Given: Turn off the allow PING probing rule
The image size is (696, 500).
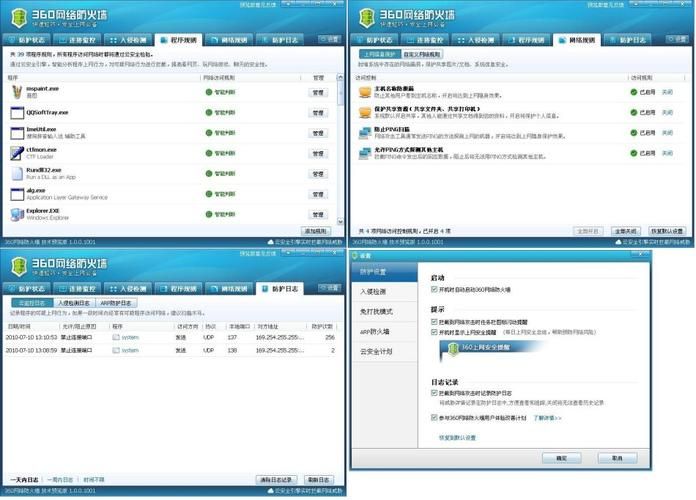Looking at the screenshot, I should 667,153.
